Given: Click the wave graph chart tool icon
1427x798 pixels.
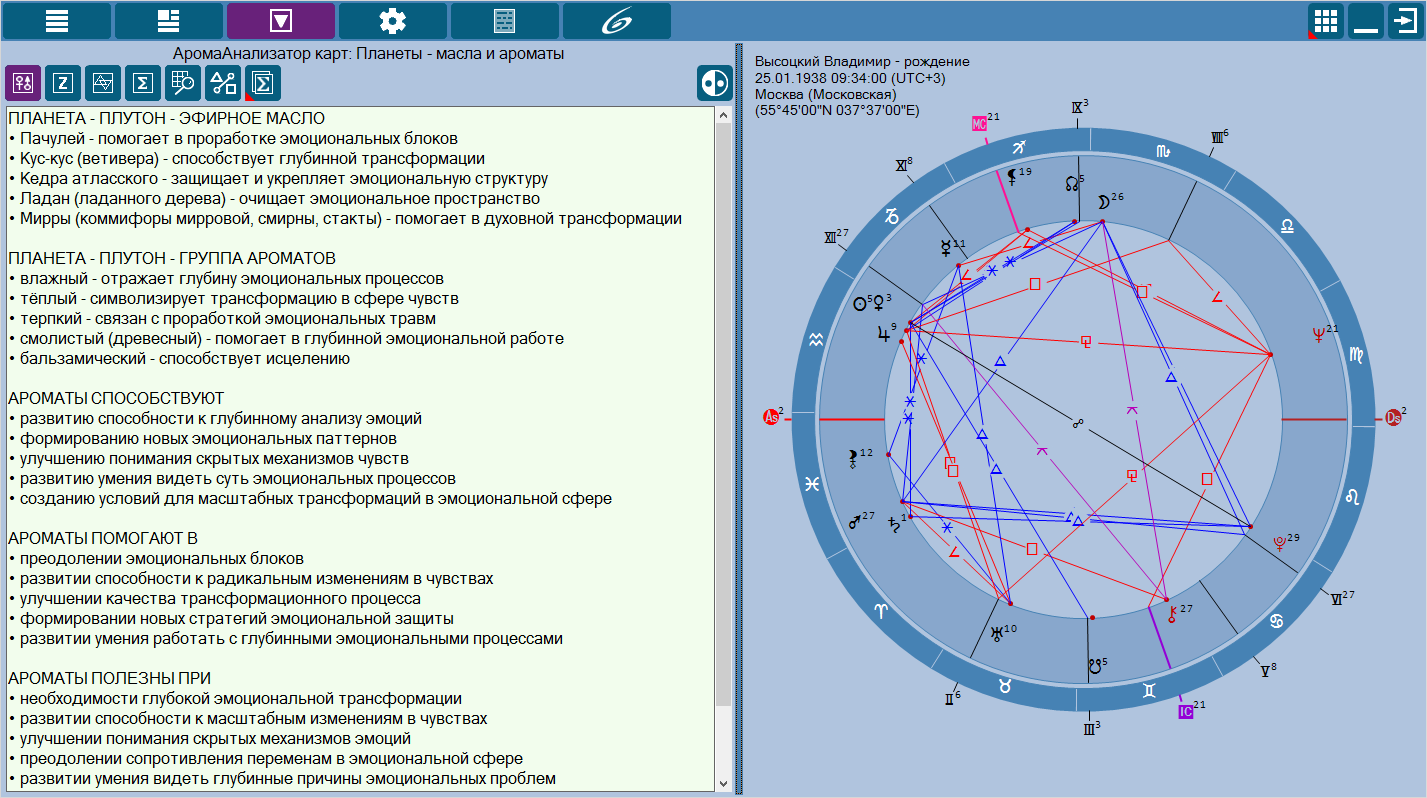Looking at the screenshot, I should pos(102,84).
